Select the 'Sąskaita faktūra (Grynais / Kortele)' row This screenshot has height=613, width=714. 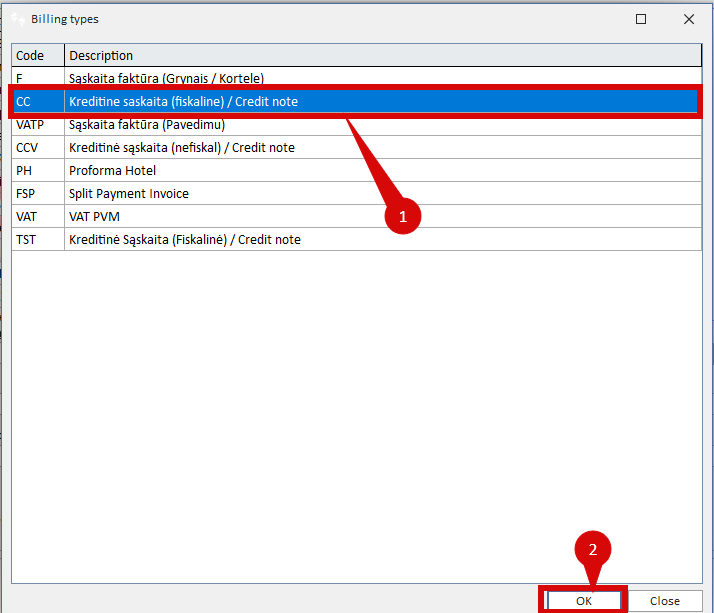click(357, 77)
